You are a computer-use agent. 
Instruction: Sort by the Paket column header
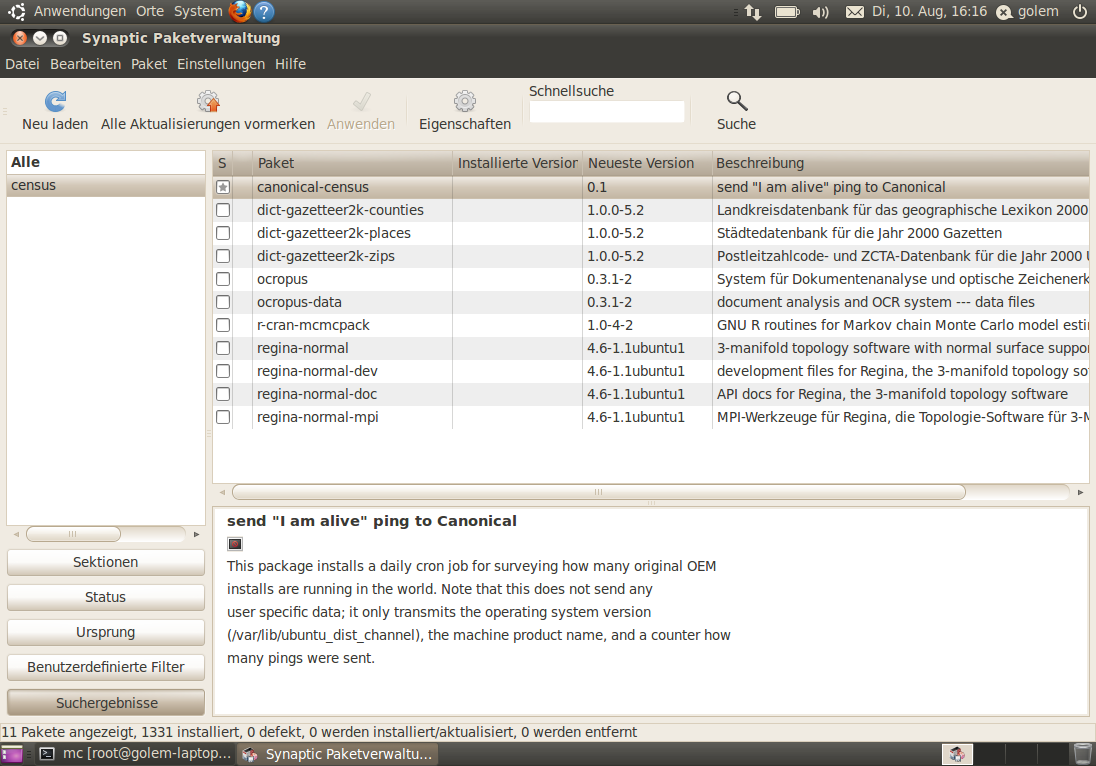352,163
